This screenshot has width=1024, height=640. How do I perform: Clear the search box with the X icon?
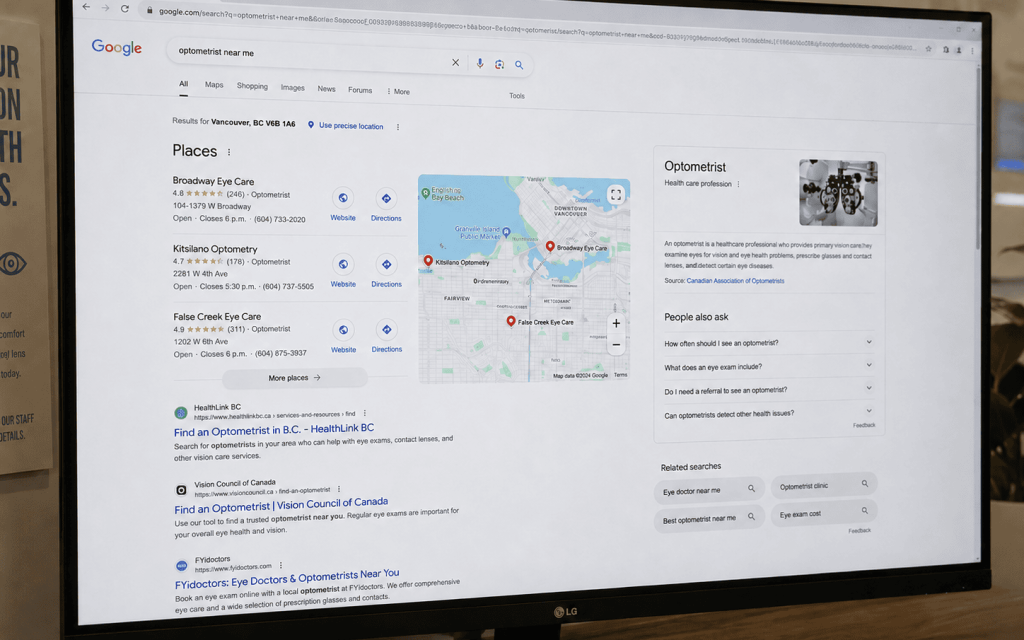coord(455,63)
